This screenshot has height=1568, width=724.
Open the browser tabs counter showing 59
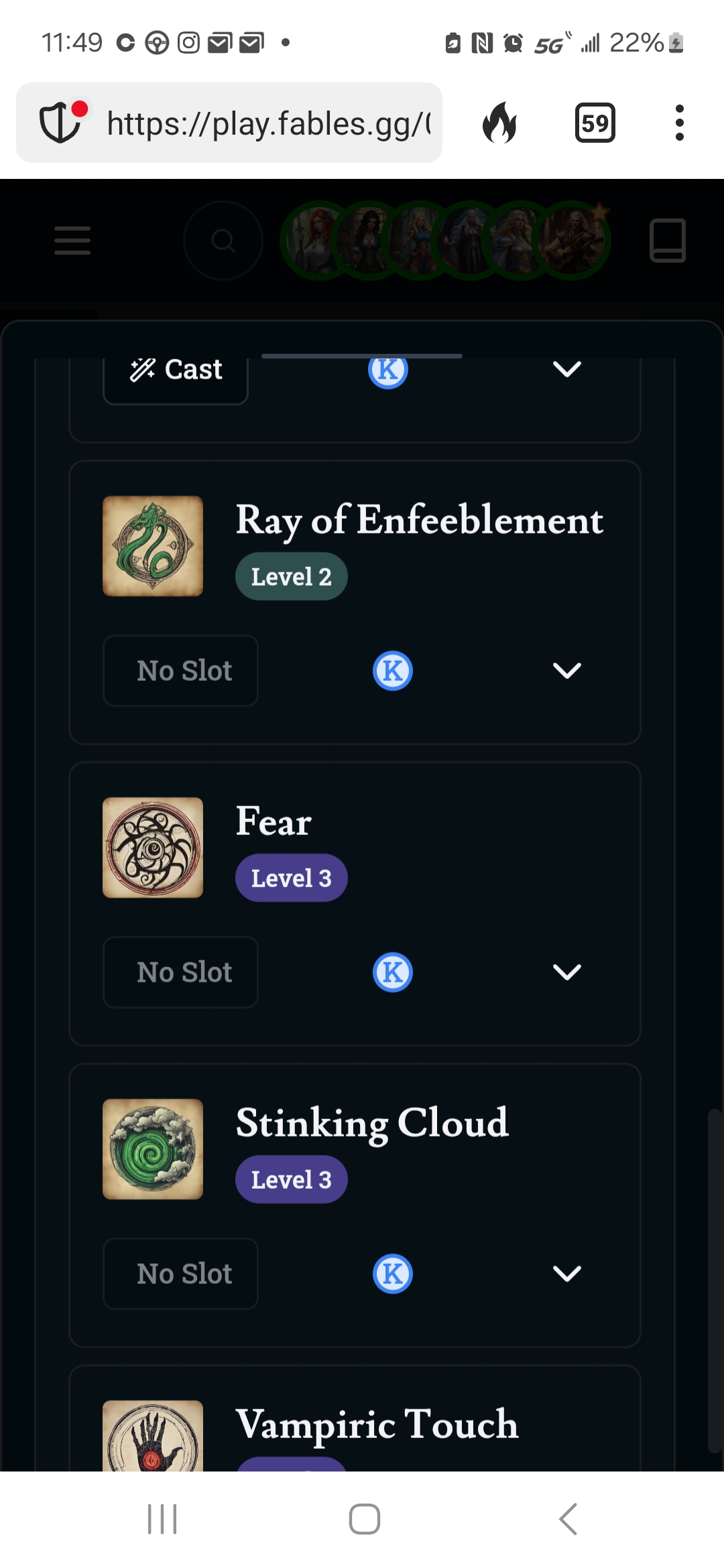595,123
